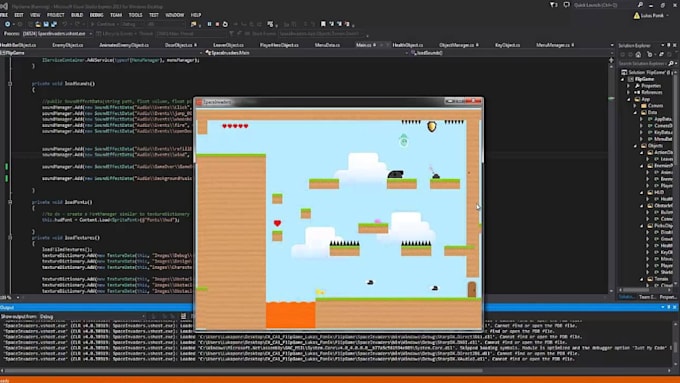Open the Team Explorer bottom tab
680x383 pixels.
point(647,297)
